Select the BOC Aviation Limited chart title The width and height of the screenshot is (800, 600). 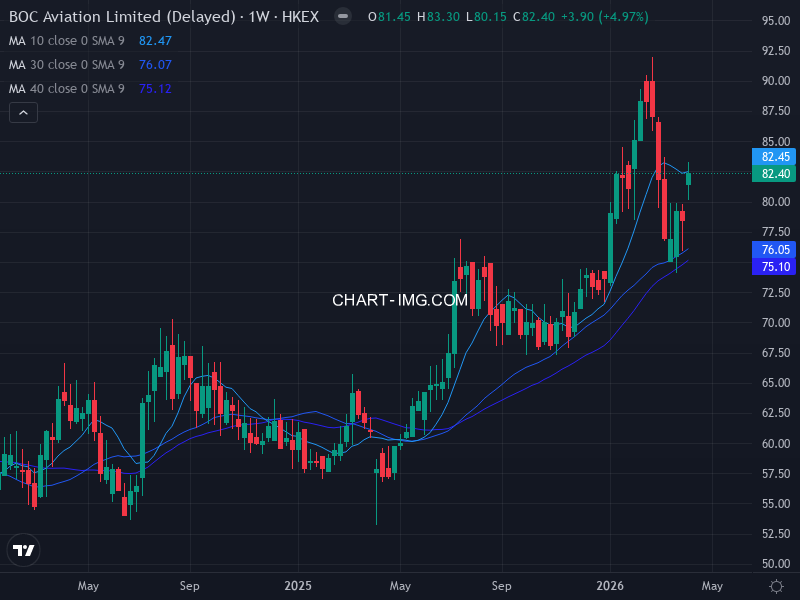click(164, 17)
